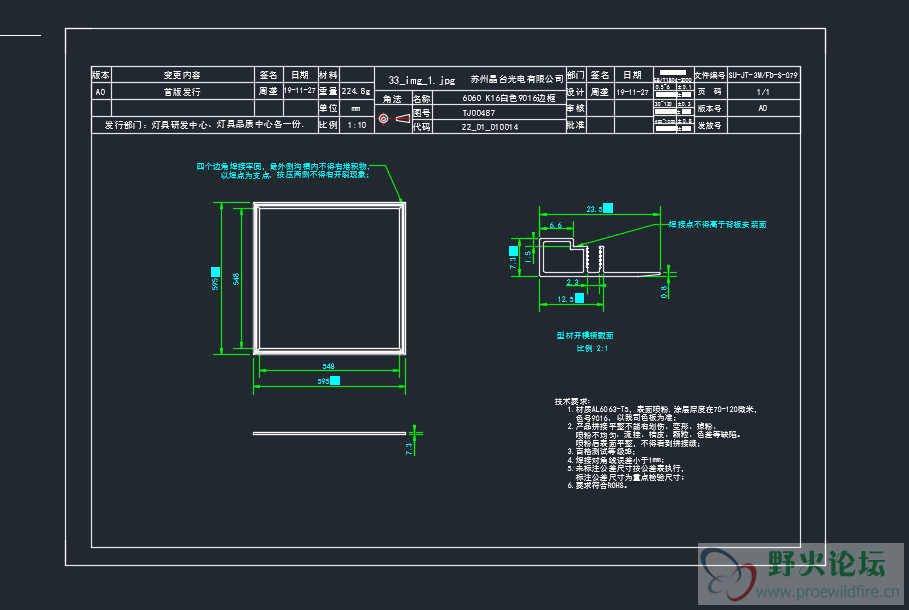Click the "发行部门：灯具研发中心" distribution note

(204, 125)
